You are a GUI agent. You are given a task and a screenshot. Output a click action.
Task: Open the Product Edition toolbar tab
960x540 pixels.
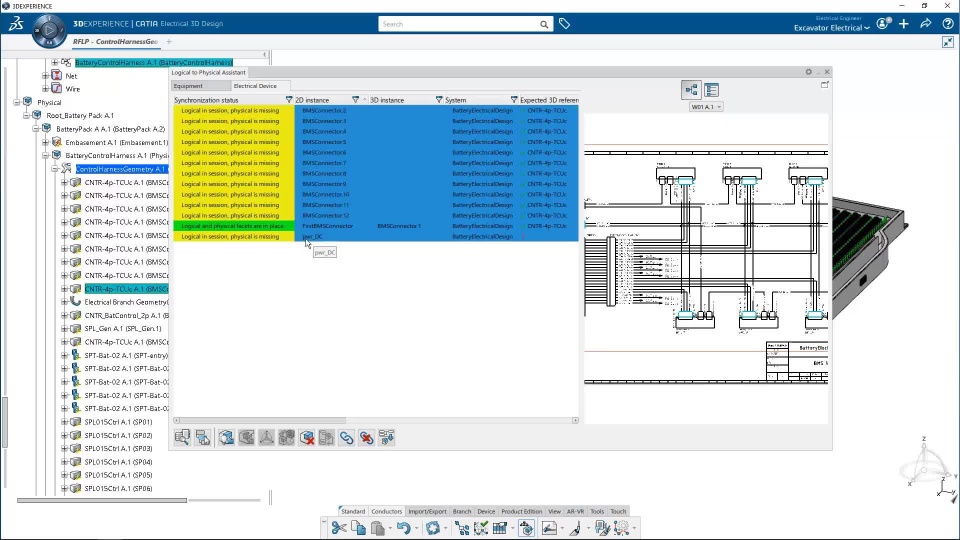(522, 511)
